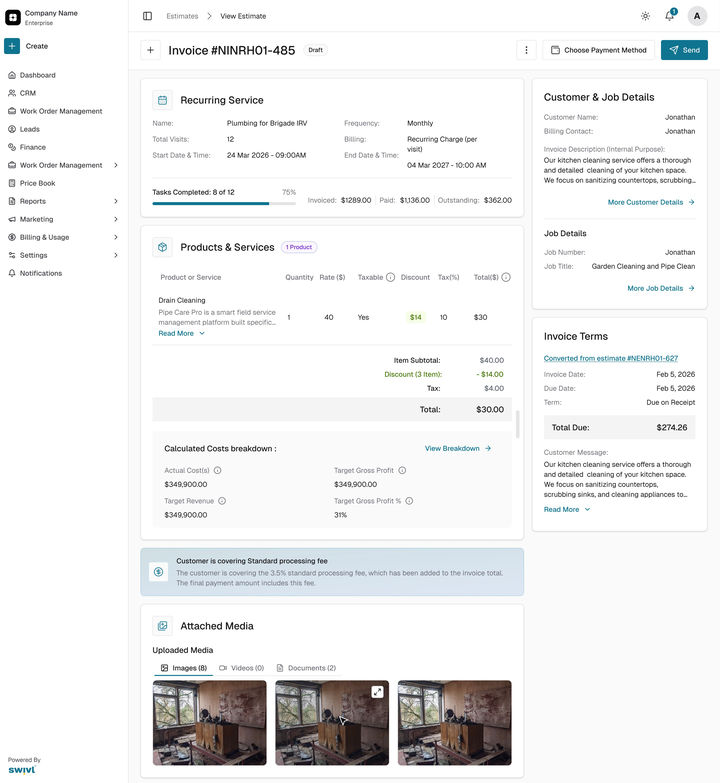Click the 1 Product badge
Screen dimensions: 720x783
tap(299, 247)
